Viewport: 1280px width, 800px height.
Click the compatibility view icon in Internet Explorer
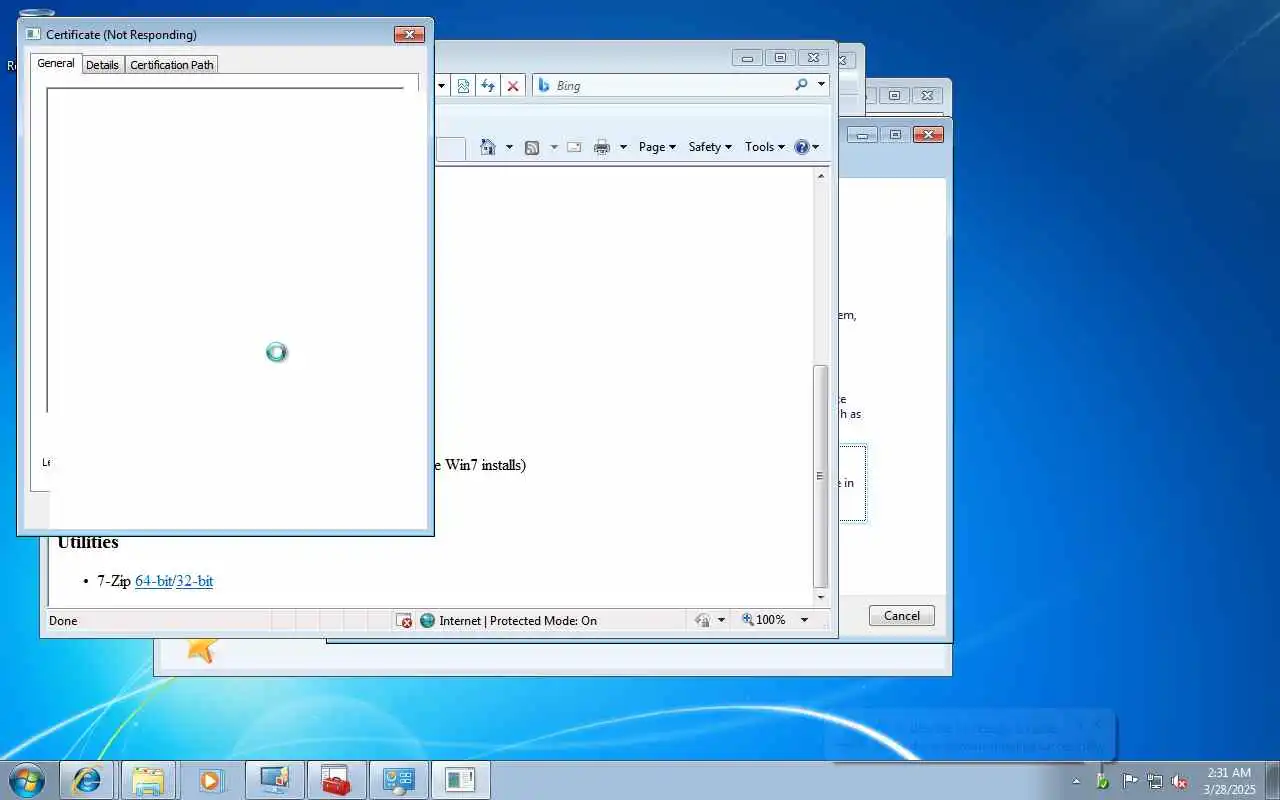tap(464, 86)
